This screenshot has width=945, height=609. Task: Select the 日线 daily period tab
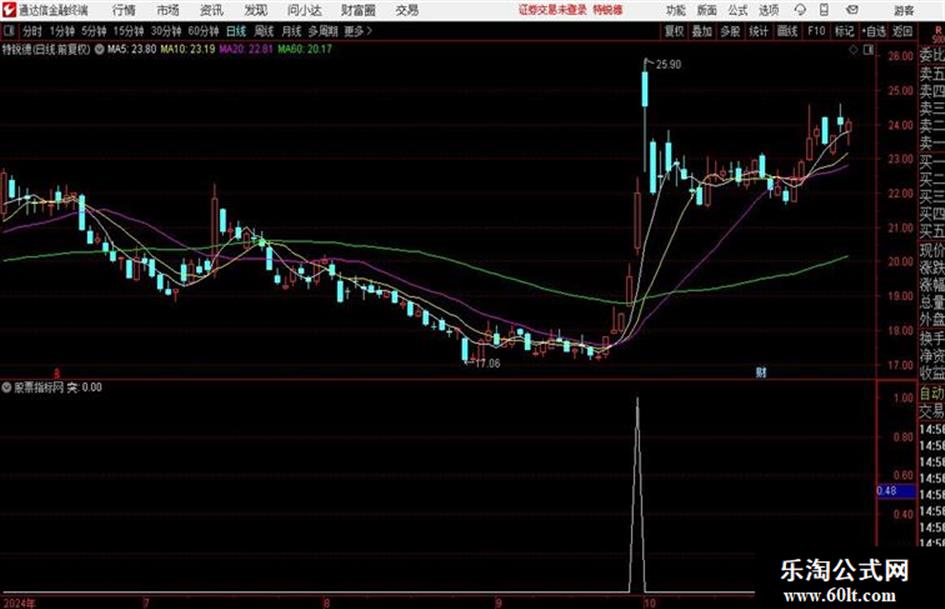click(x=236, y=31)
